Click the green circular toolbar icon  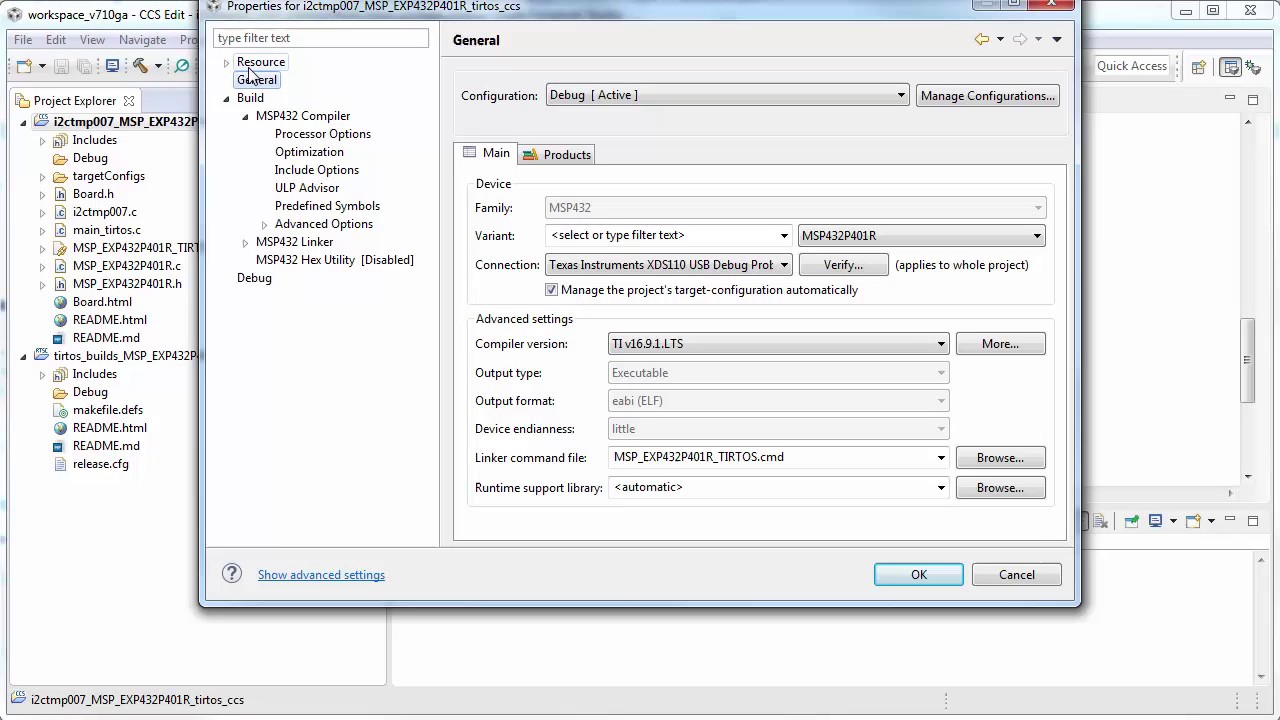182,66
